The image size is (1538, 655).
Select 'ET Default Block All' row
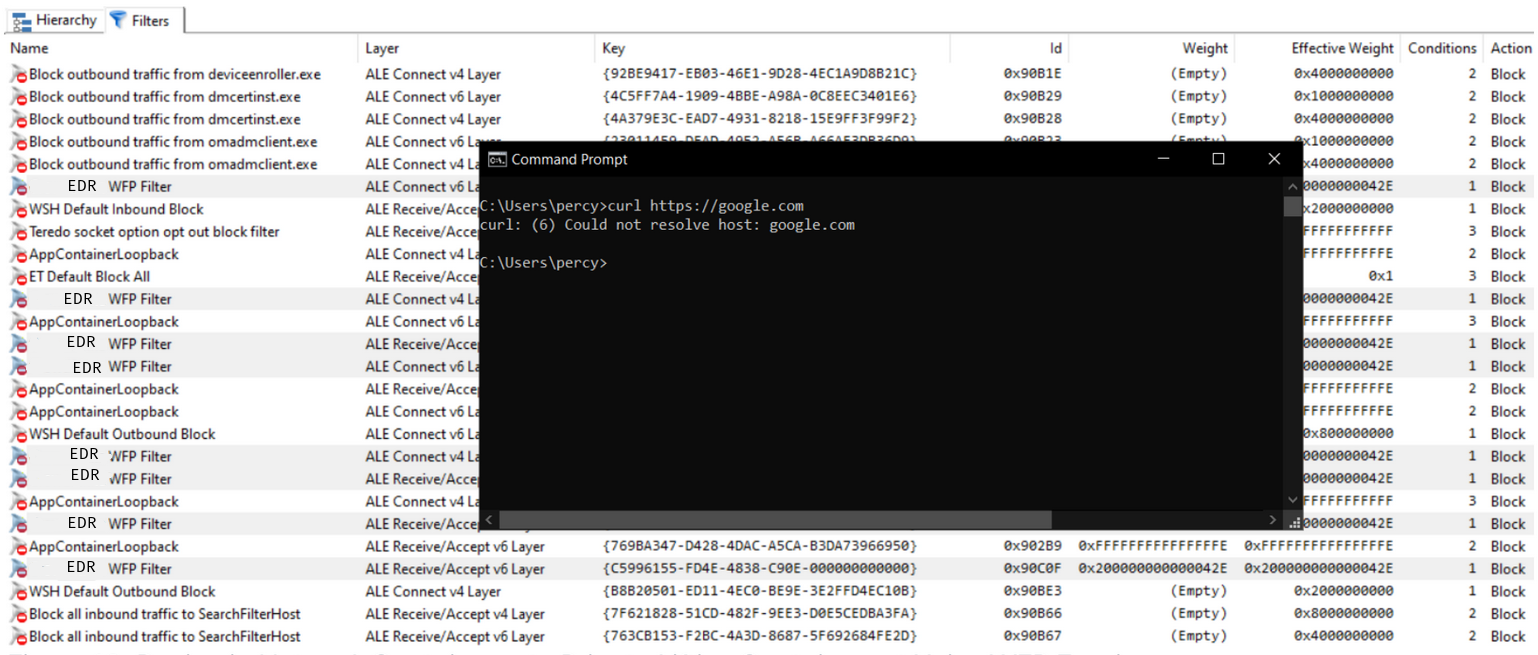(x=89, y=277)
